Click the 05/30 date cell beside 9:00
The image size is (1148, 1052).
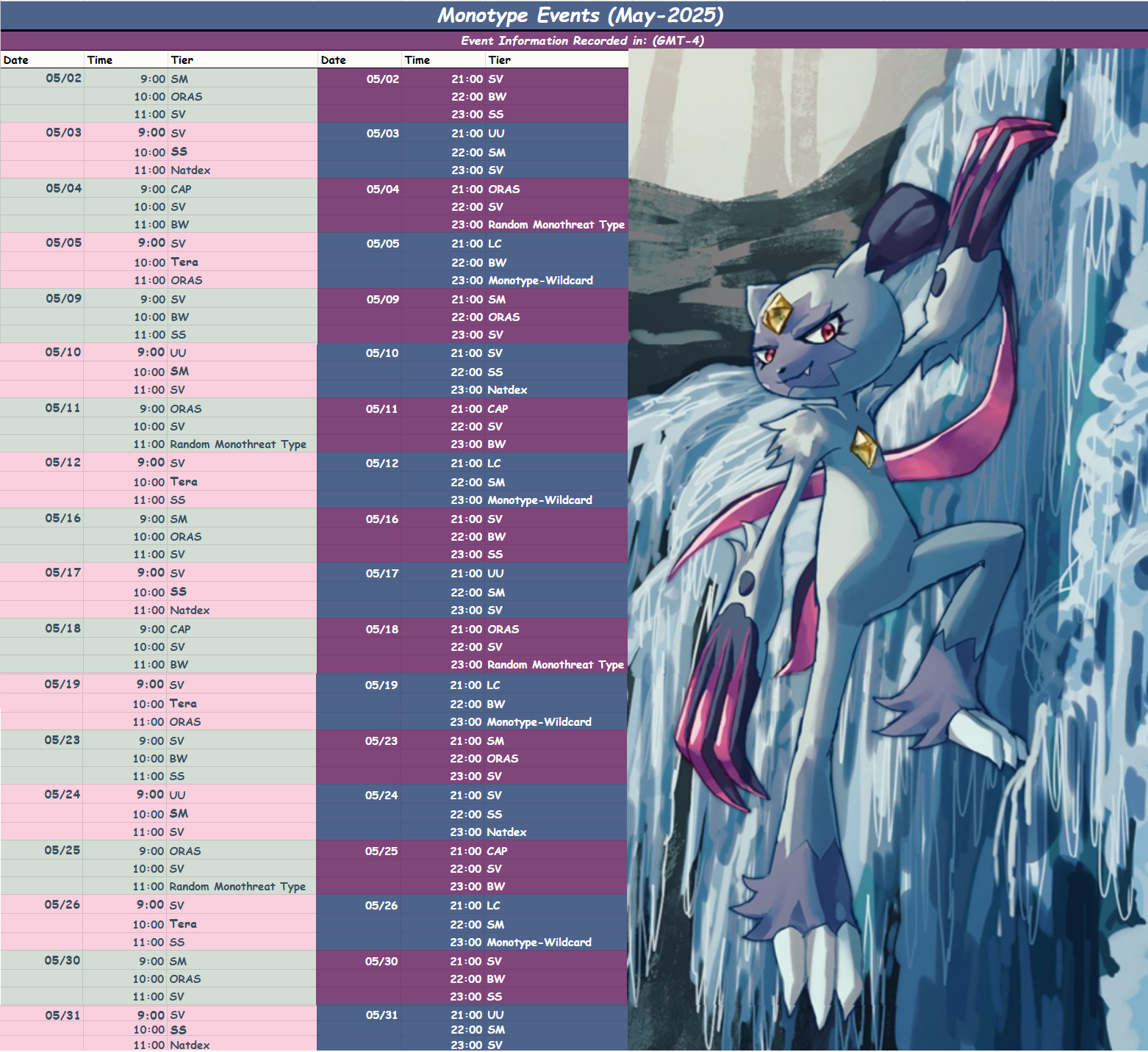(62, 960)
